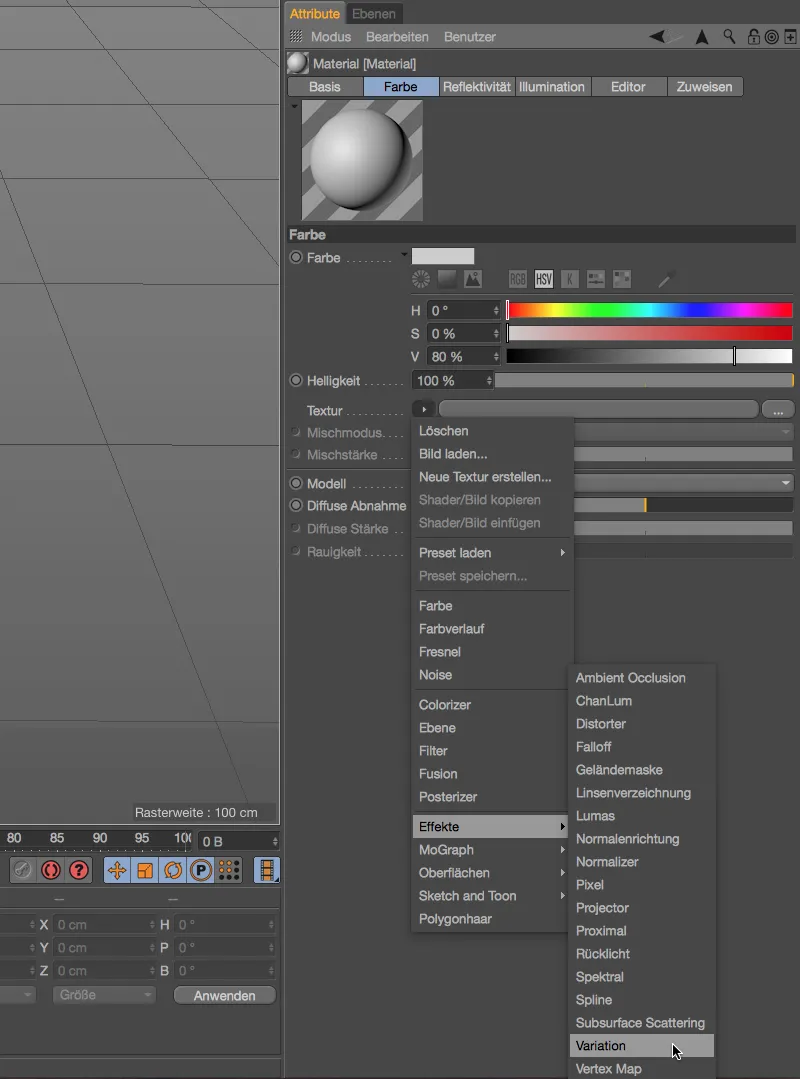The height and width of the screenshot is (1079, 800).
Task: Click the red question mark keyframe icon
Action: tap(79, 870)
